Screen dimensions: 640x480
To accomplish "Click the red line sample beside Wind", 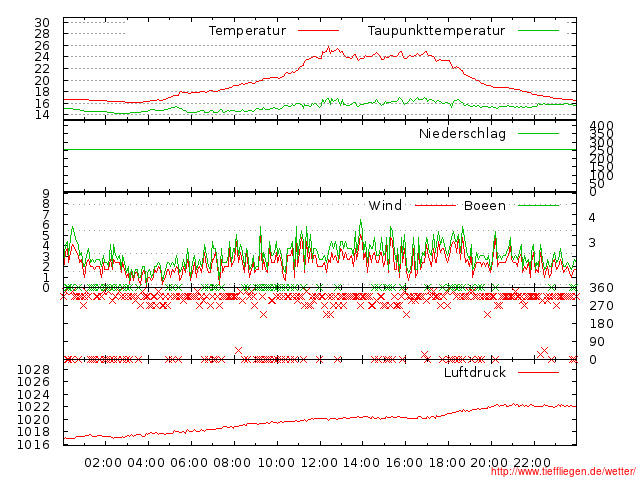I will (435, 205).
